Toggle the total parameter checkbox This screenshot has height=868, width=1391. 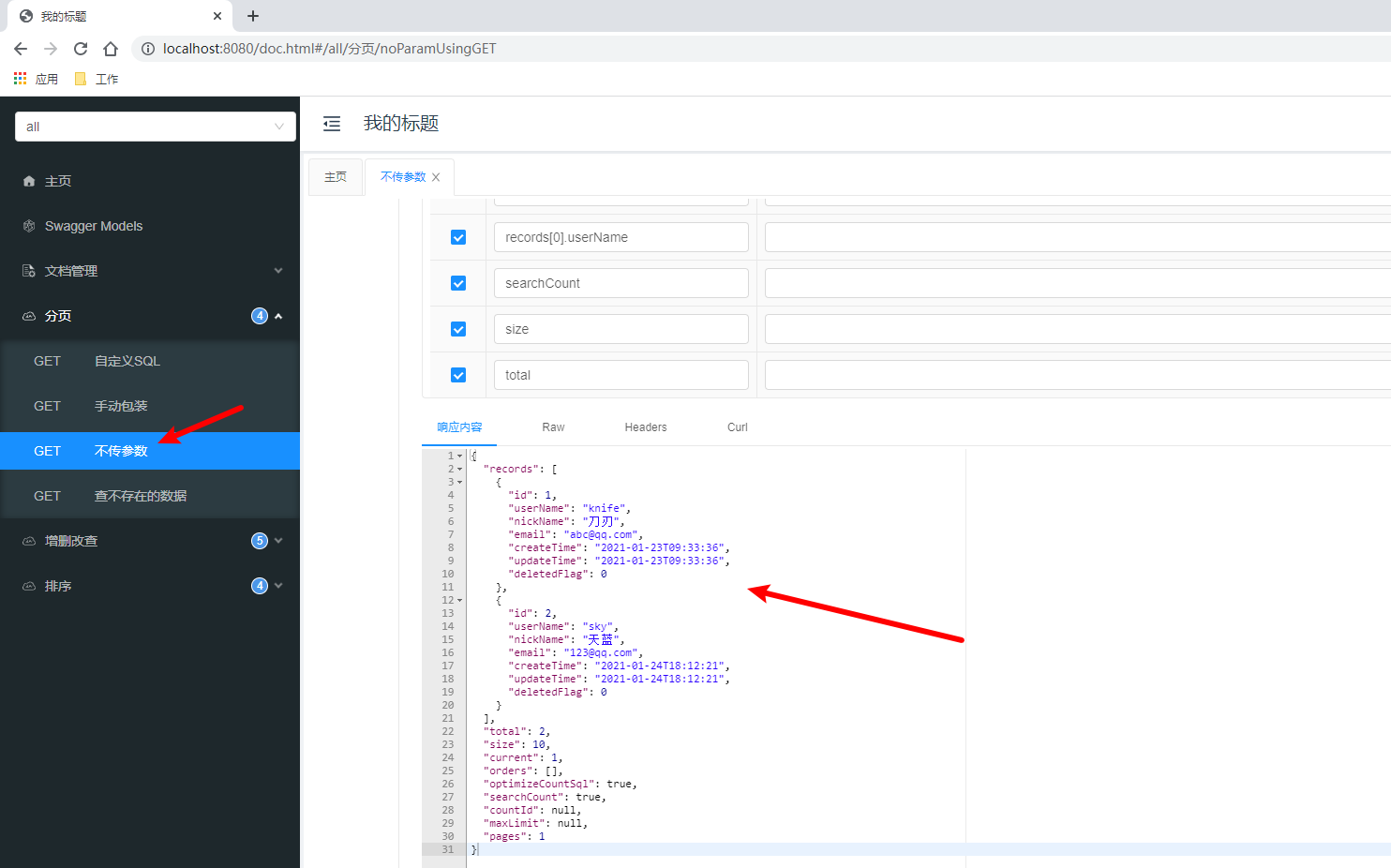pyautogui.click(x=458, y=375)
